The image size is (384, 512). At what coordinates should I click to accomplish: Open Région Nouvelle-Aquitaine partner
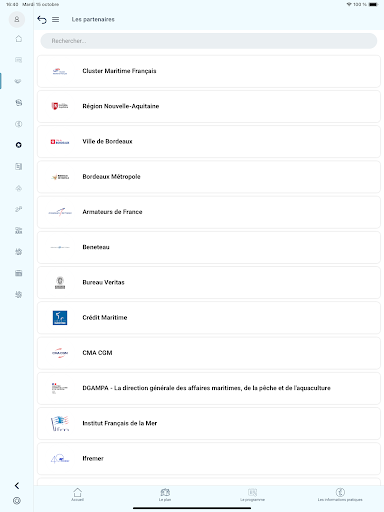pyautogui.click(x=209, y=106)
